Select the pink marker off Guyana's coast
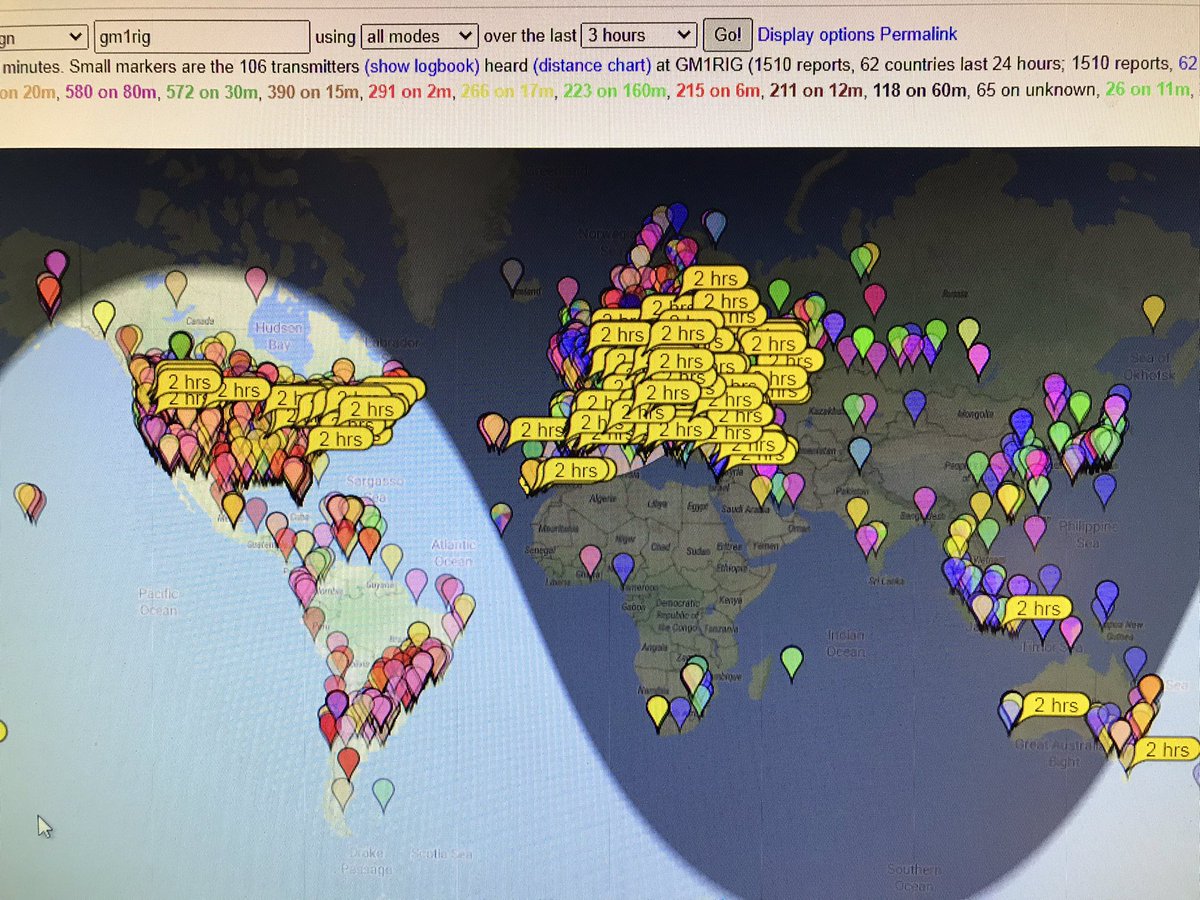Screen dimensions: 1200x900 pyautogui.click(x=417, y=584)
